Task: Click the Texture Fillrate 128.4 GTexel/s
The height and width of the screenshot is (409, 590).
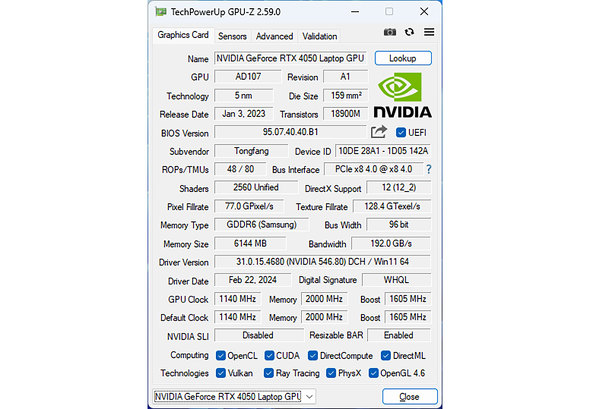Action: (392, 206)
